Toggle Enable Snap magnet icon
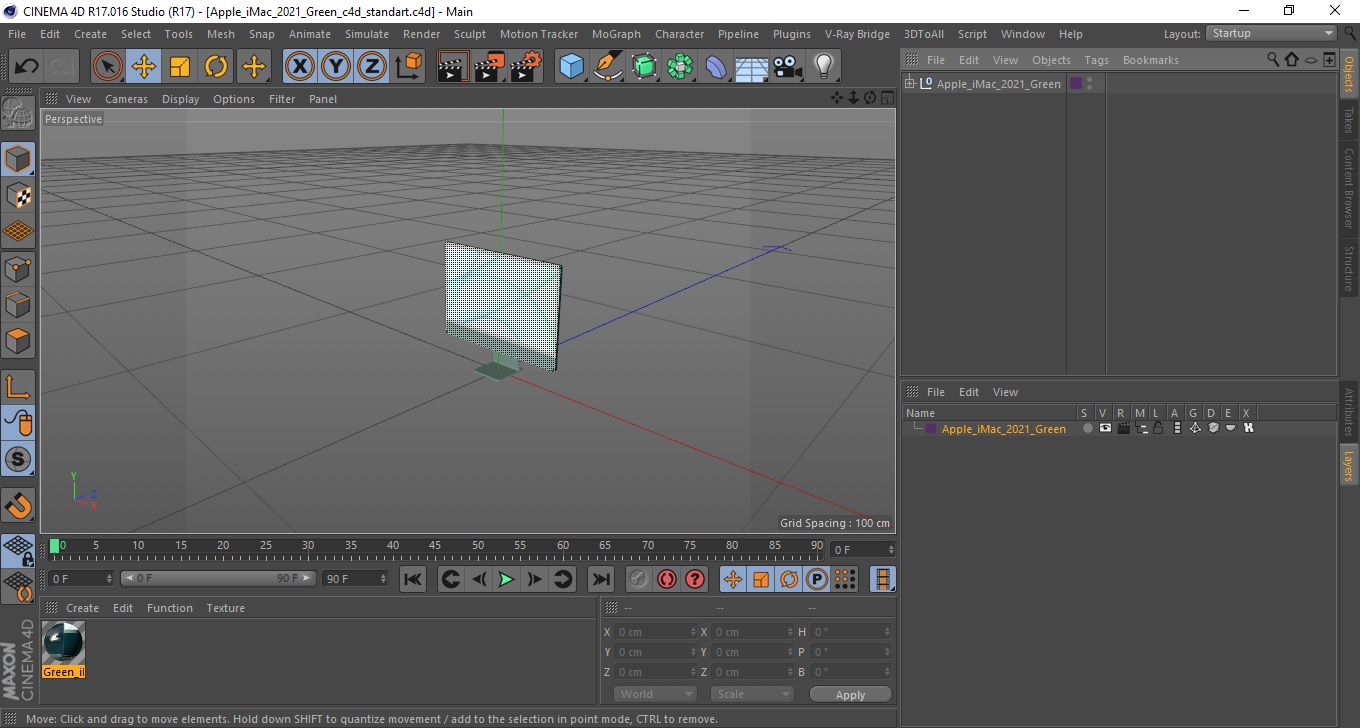The image size is (1360, 728). tap(18, 505)
